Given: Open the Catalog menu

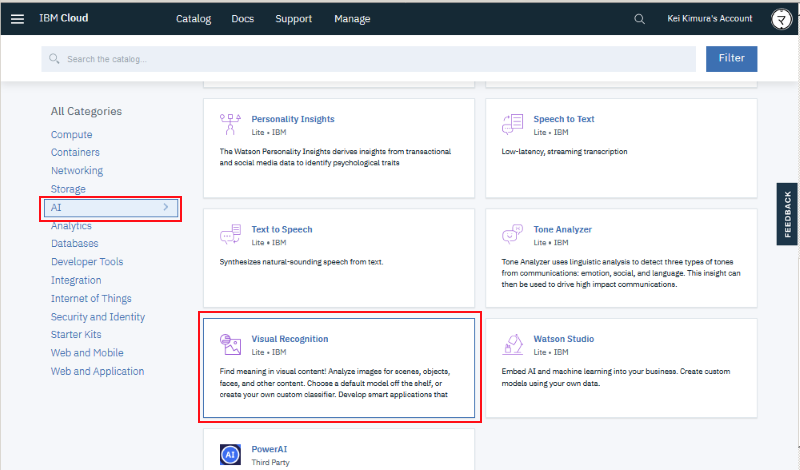Looking at the screenshot, I should [x=193, y=19].
